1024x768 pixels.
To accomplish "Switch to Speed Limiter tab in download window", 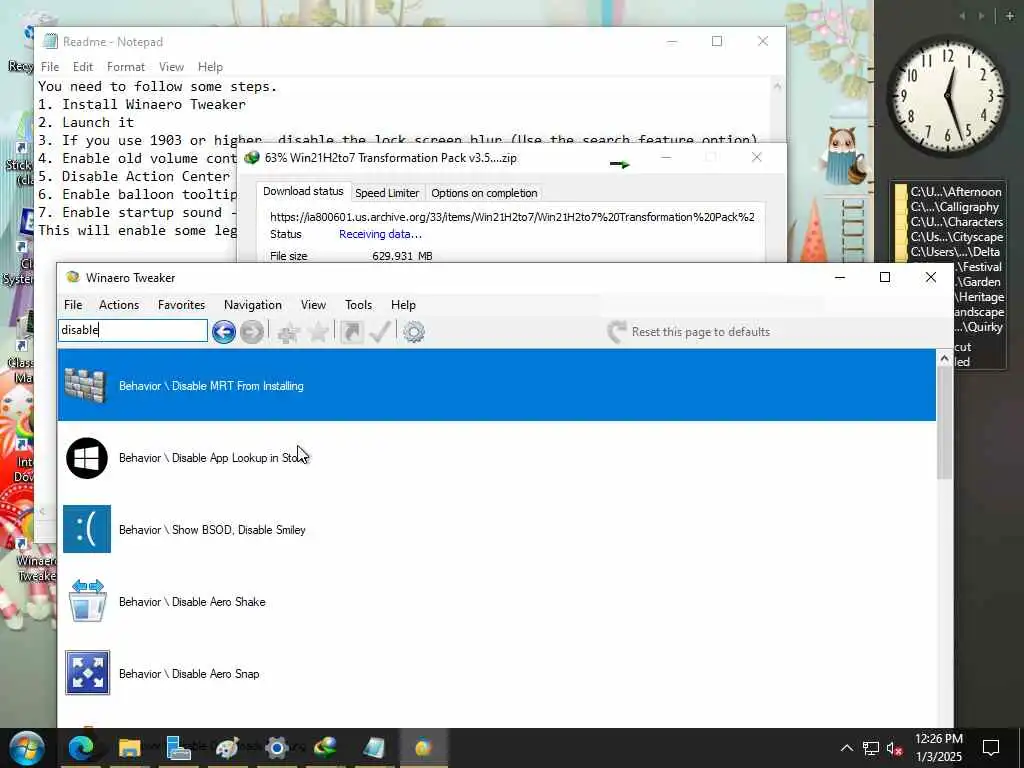I will [387, 193].
